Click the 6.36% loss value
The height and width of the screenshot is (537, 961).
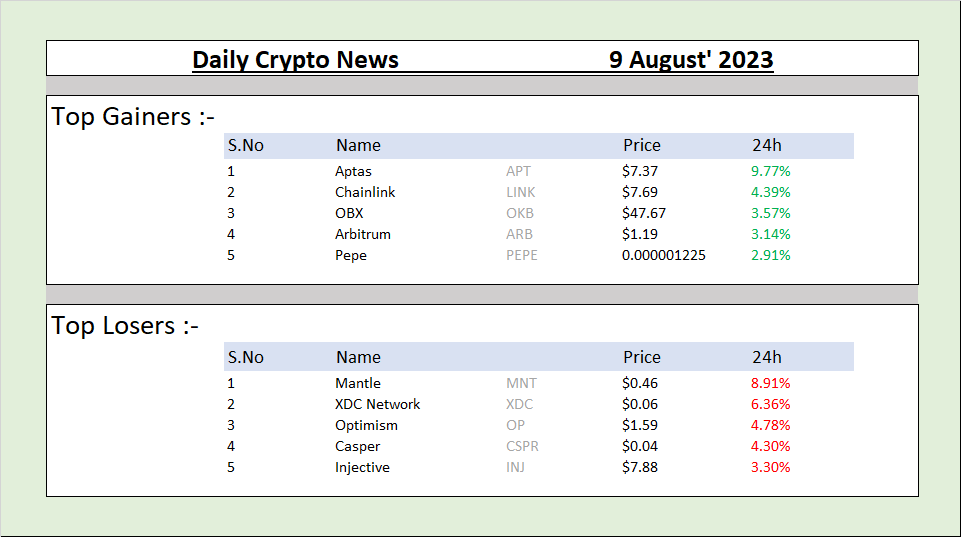770,404
